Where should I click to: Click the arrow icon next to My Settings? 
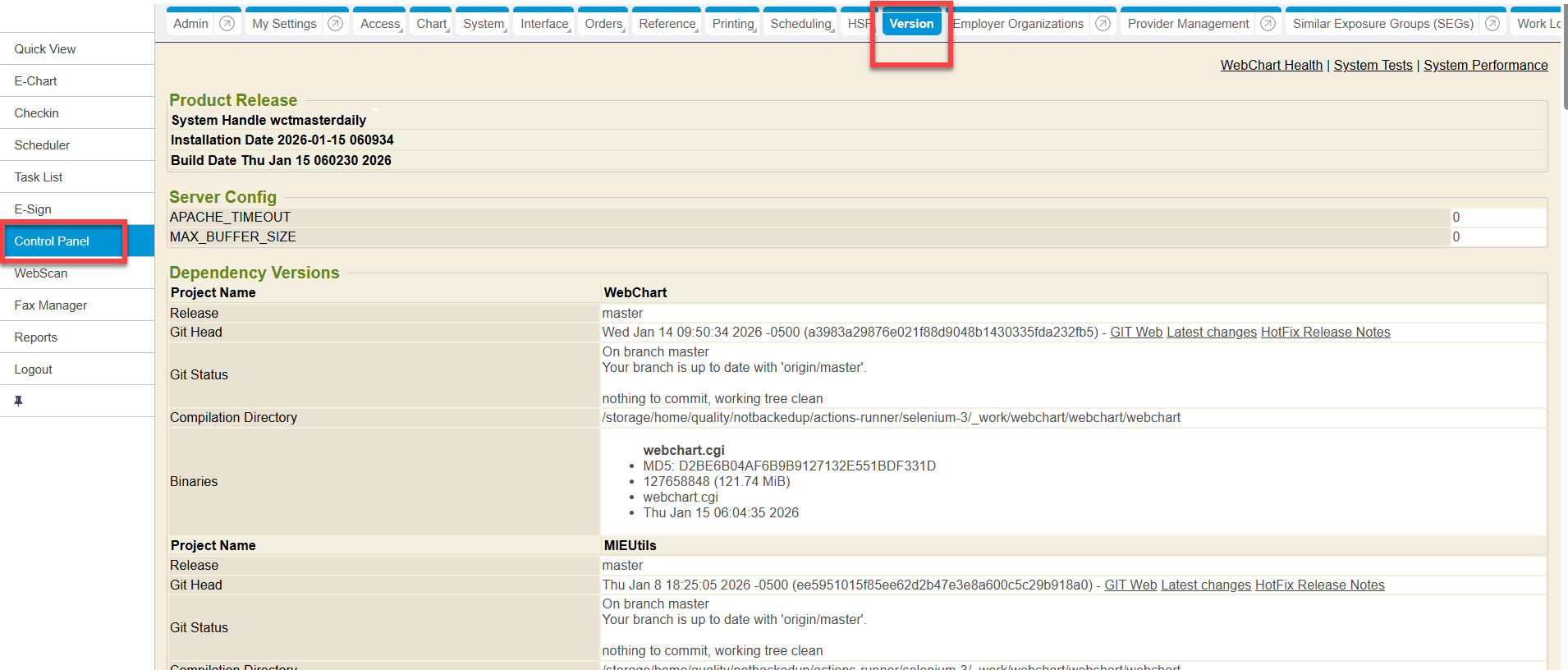click(x=335, y=24)
